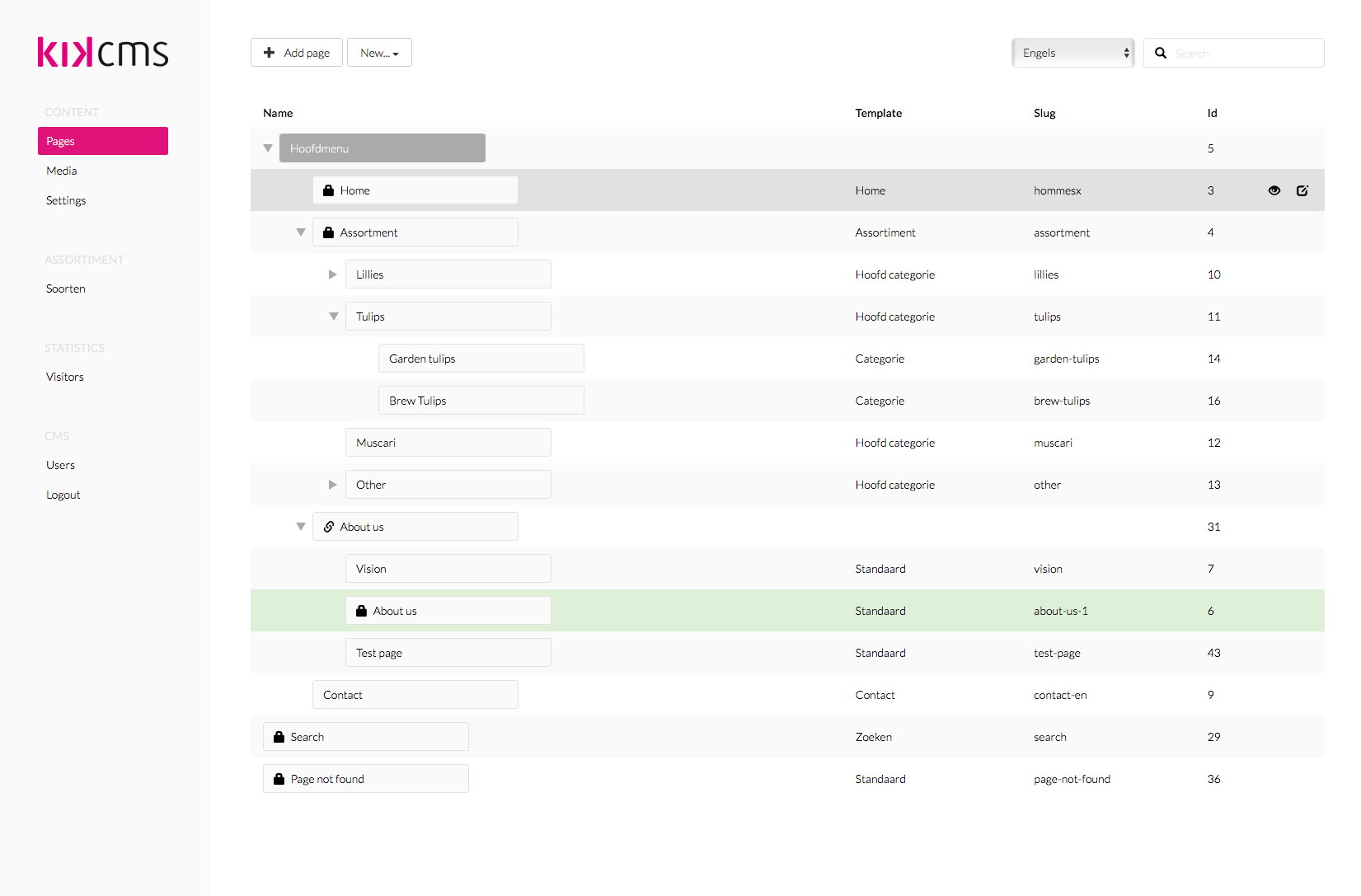
Task: Click the lock icon on Assortment page
Action: pos(328,232)
